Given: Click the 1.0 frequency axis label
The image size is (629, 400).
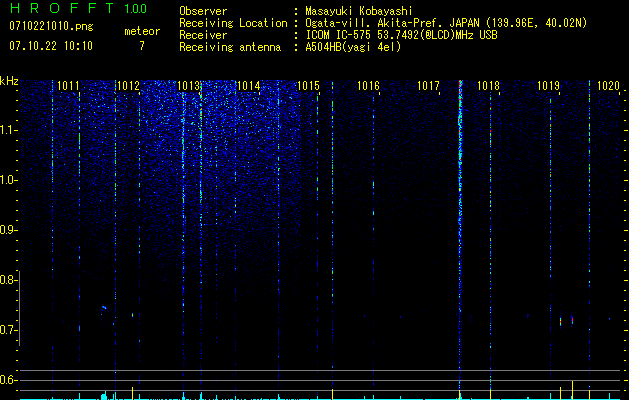Looking at the screenshot, I should tap(8, 180).
